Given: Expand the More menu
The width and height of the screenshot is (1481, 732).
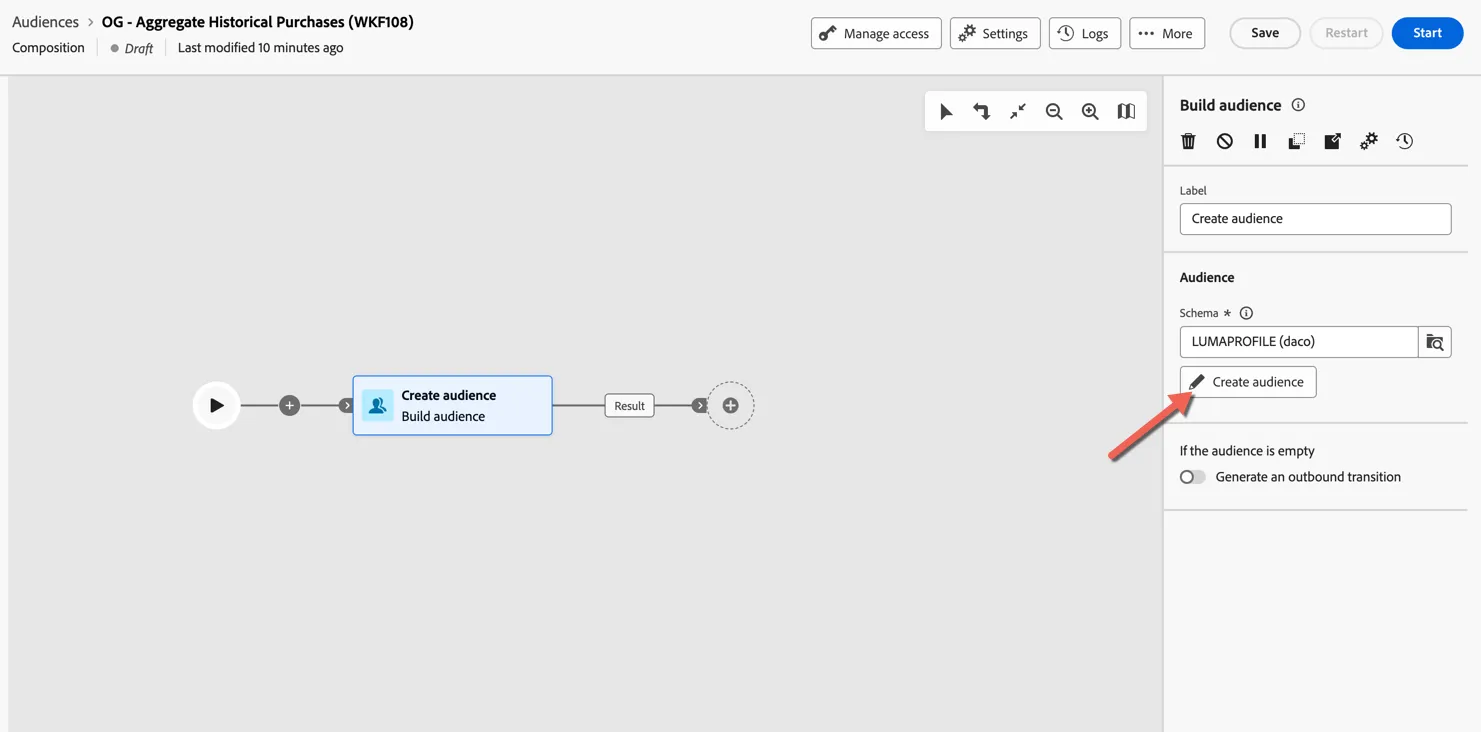Looking at the screenshot, I should [1167, 33].
